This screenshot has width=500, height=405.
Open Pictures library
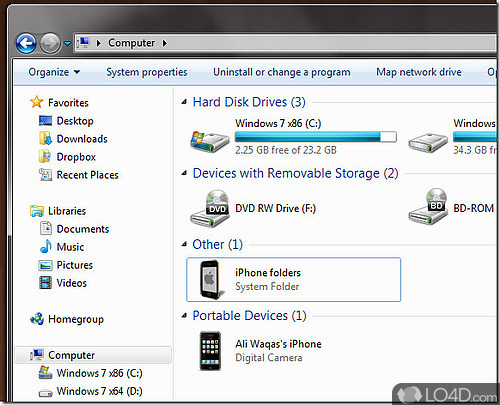(x=75, y=265)
